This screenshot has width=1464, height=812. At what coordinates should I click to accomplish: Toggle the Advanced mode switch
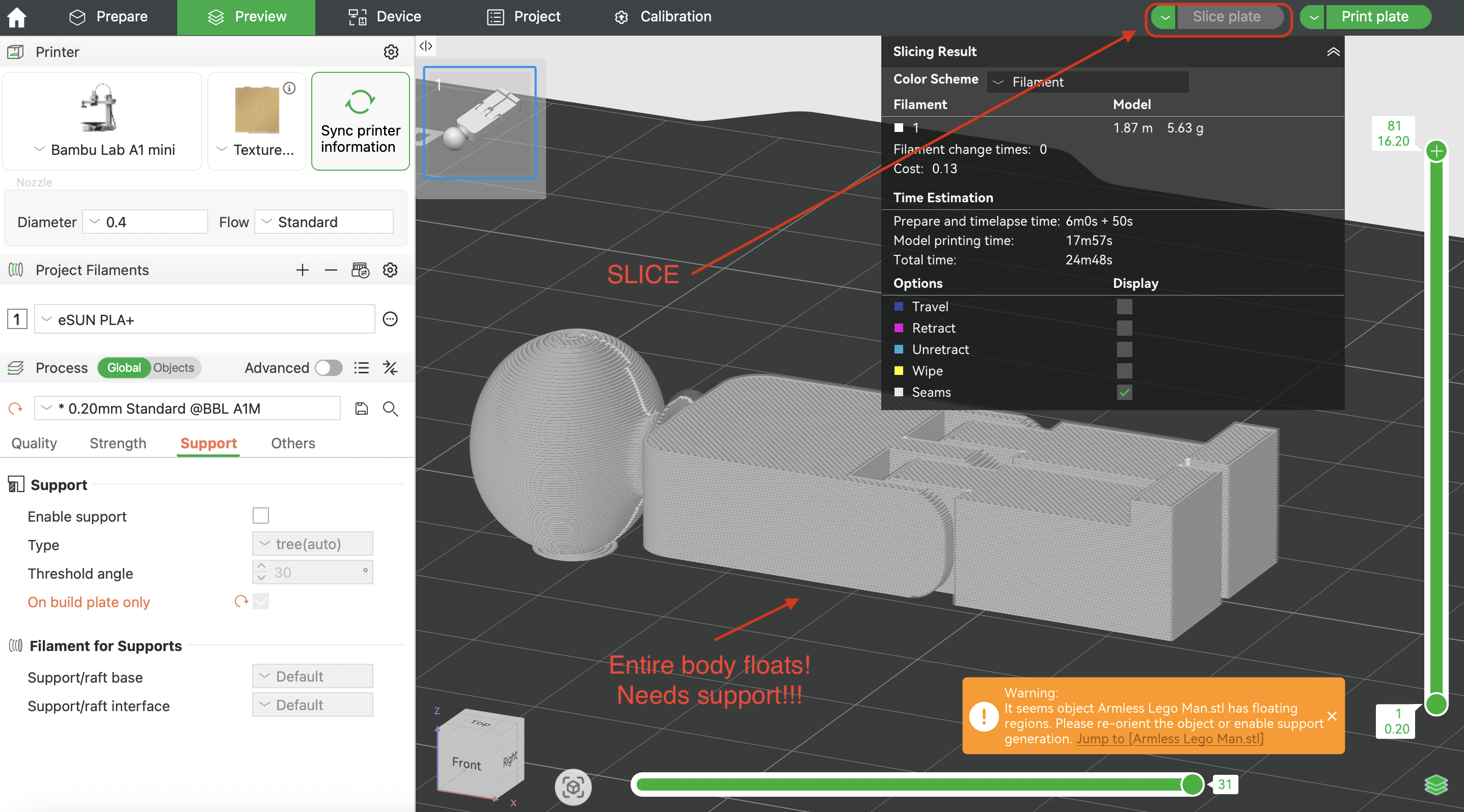329,368
